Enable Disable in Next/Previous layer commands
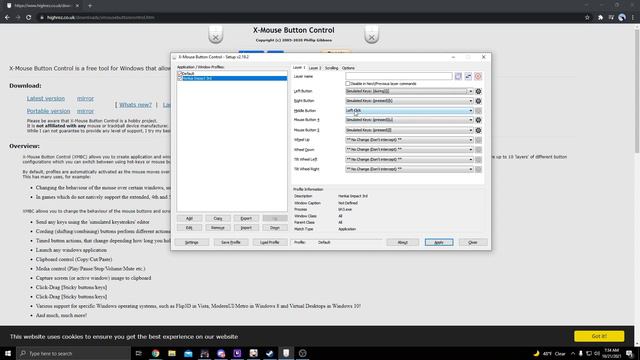This screenshot has height=360, width=640. click(348, 84)
